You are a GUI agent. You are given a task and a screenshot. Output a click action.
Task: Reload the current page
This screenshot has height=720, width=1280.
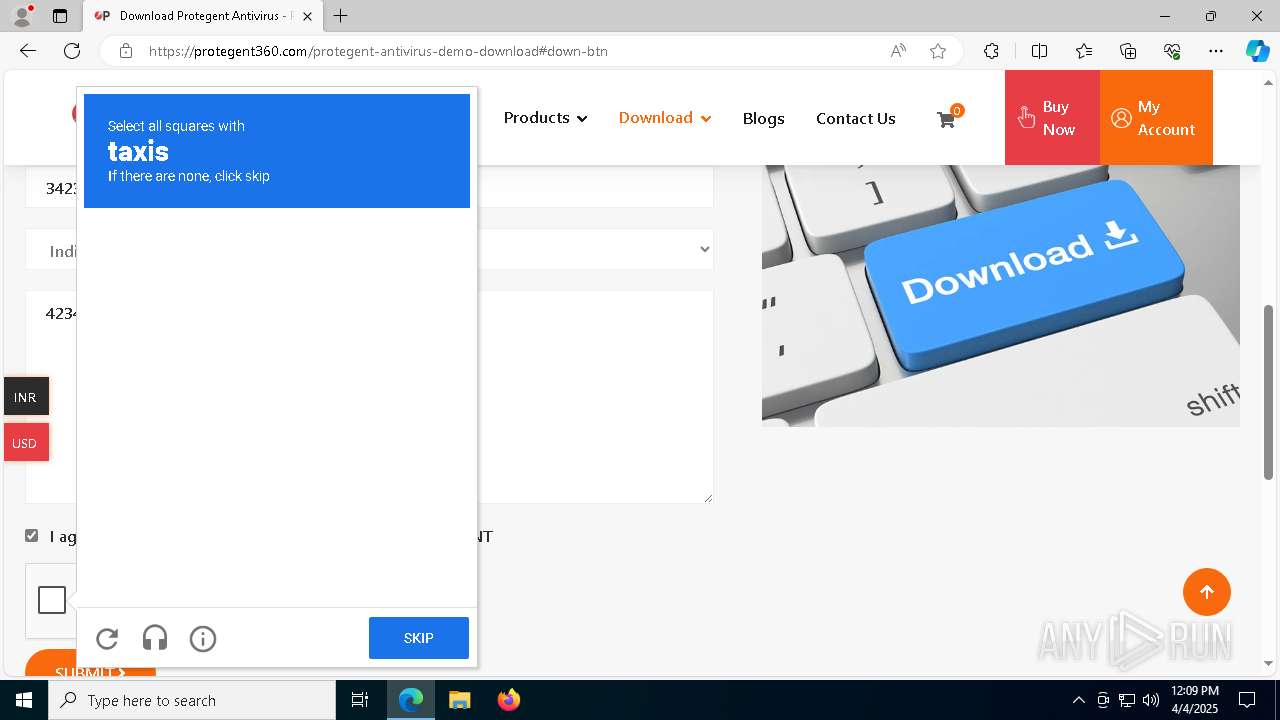pos(72,51)
